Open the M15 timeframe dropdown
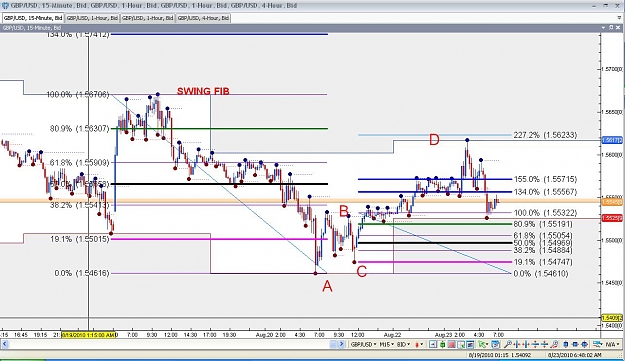 [387, 344]
